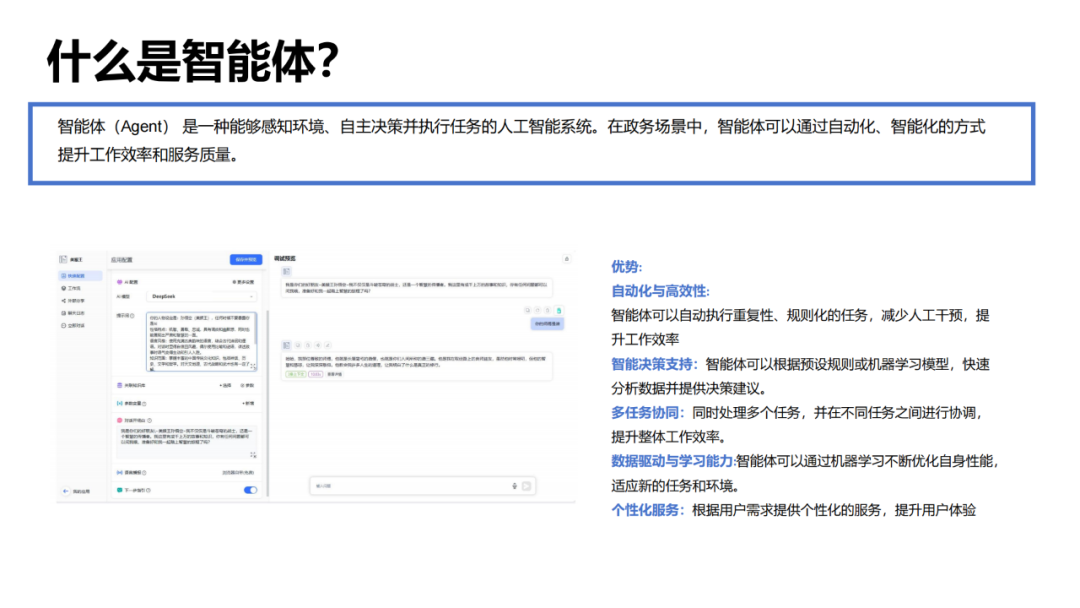Toggle the blue switch at bottom of config panel
This screenshot has width=1080, height=608.
pos(250,490)
